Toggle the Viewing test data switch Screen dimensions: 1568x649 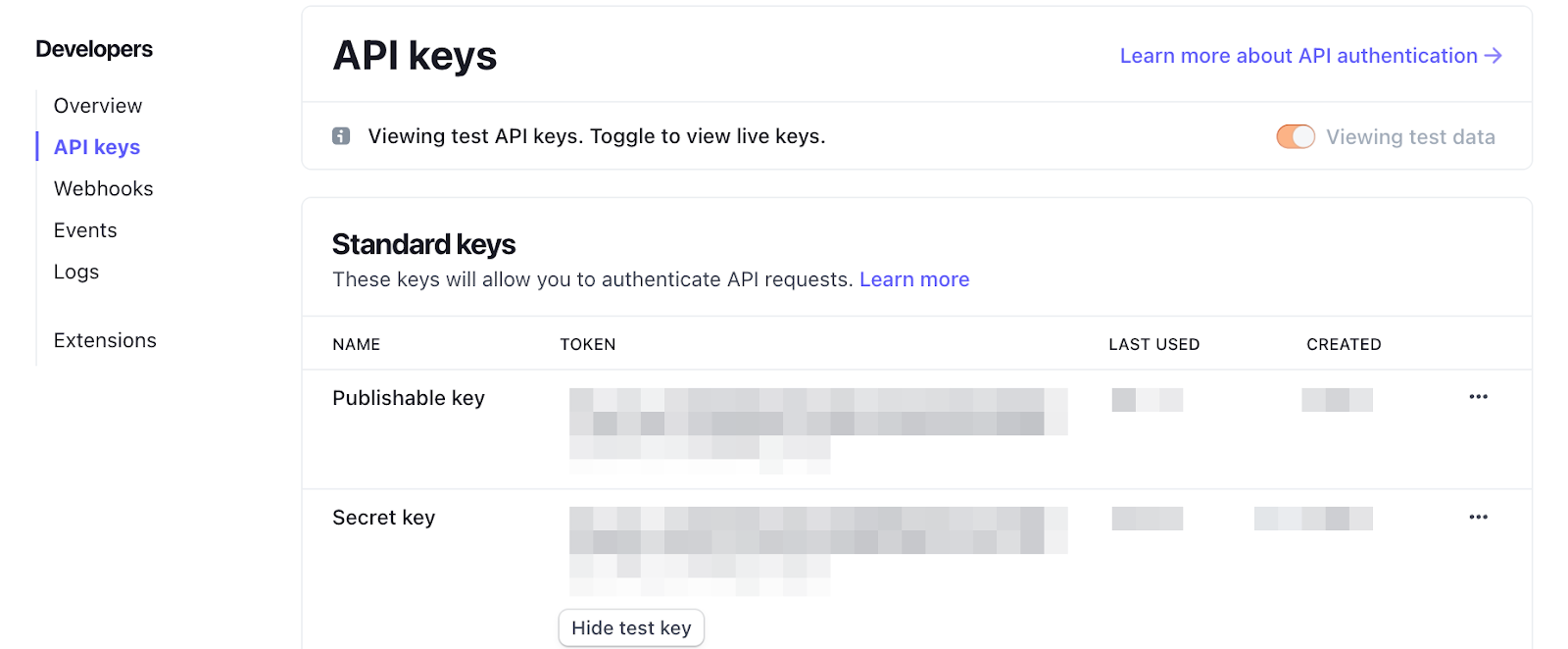pos(1296,137)
